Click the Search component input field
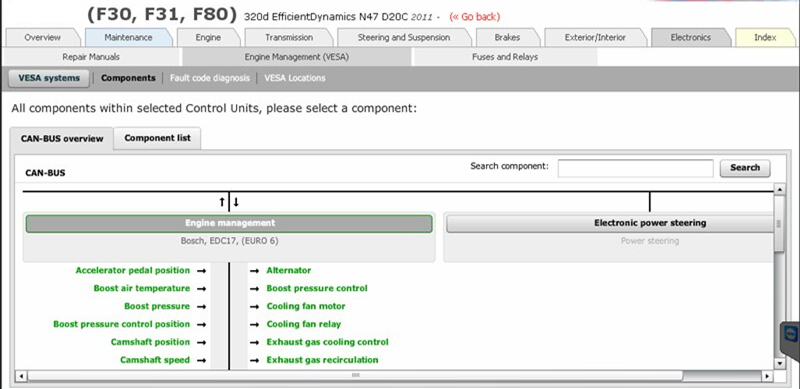 [635, 168]
